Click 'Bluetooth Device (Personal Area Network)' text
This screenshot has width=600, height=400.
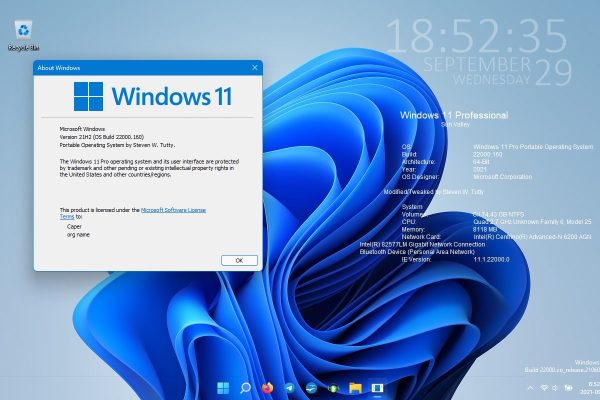(x=417, y=252)
